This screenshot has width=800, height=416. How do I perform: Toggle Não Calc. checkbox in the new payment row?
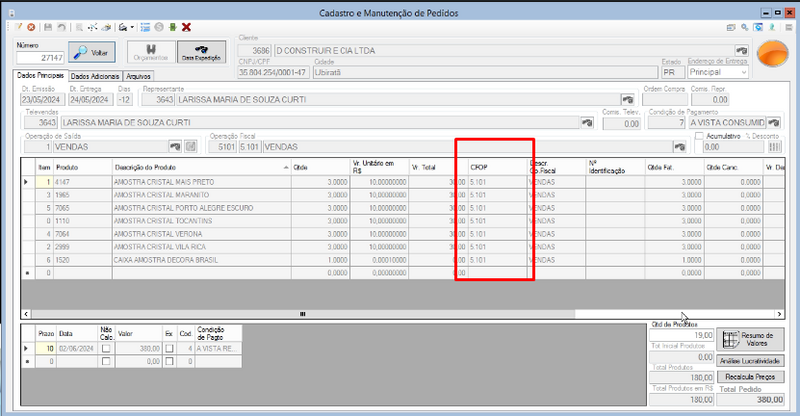click(106, 361)
